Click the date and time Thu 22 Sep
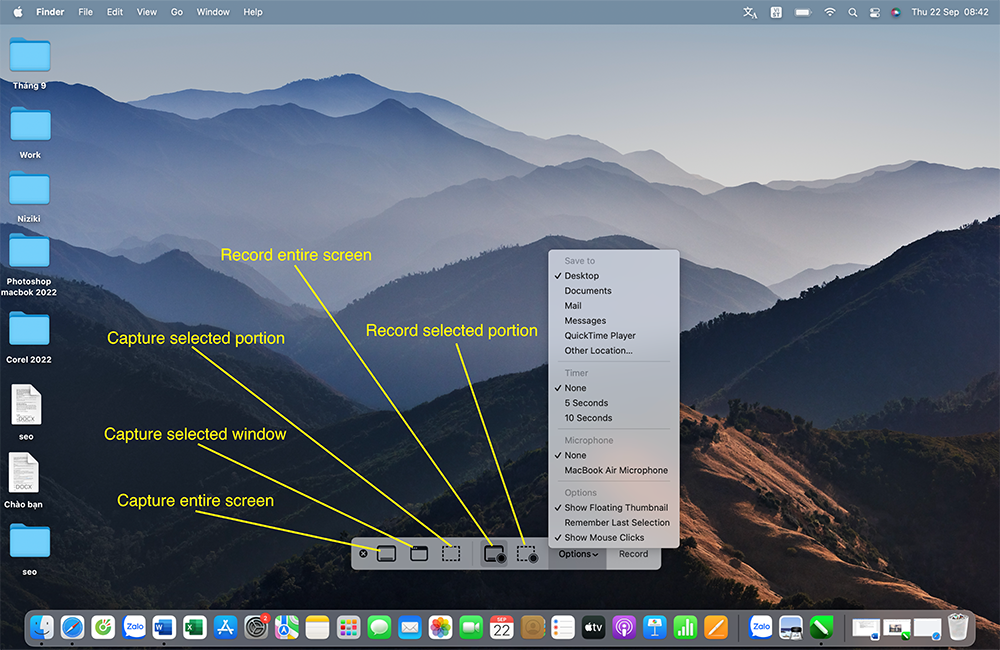 pyautogui.click(x=950, y=11)
